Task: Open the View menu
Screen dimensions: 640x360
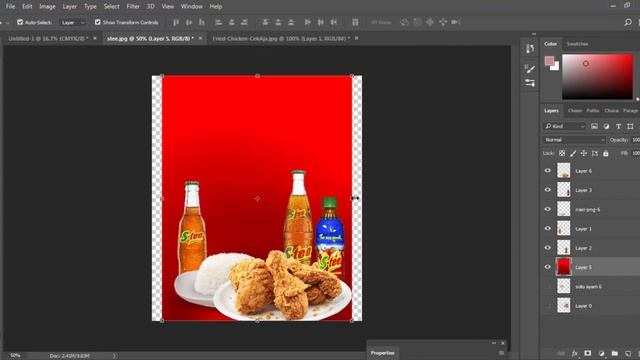Action: [167, 7]
